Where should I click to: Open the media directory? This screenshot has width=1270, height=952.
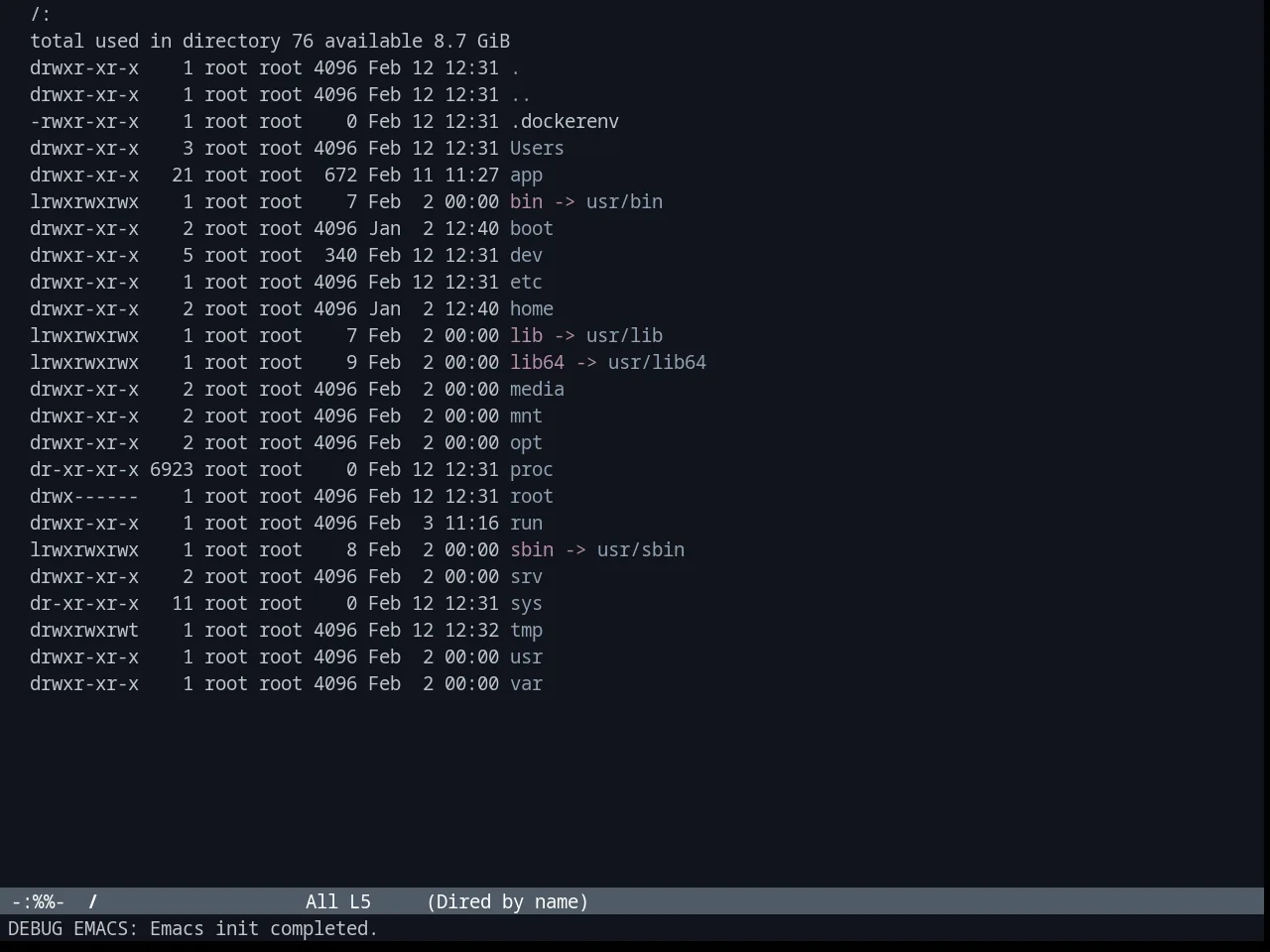[x=537, y=389]
